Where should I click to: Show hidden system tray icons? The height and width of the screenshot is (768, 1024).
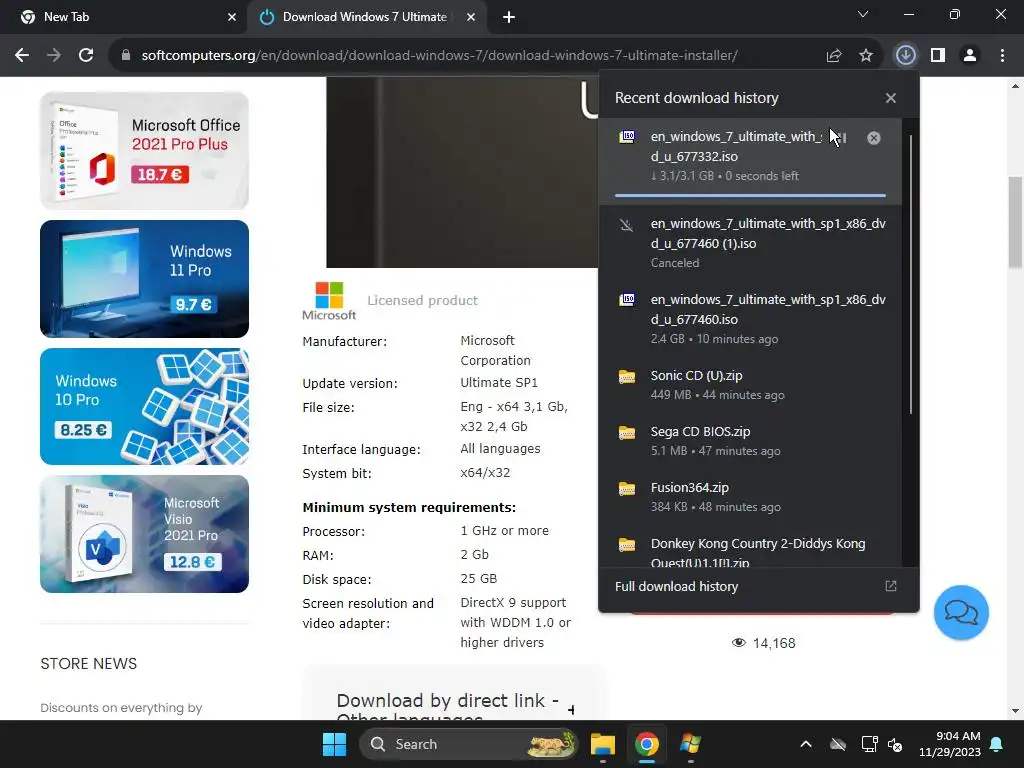coord(806,744)
